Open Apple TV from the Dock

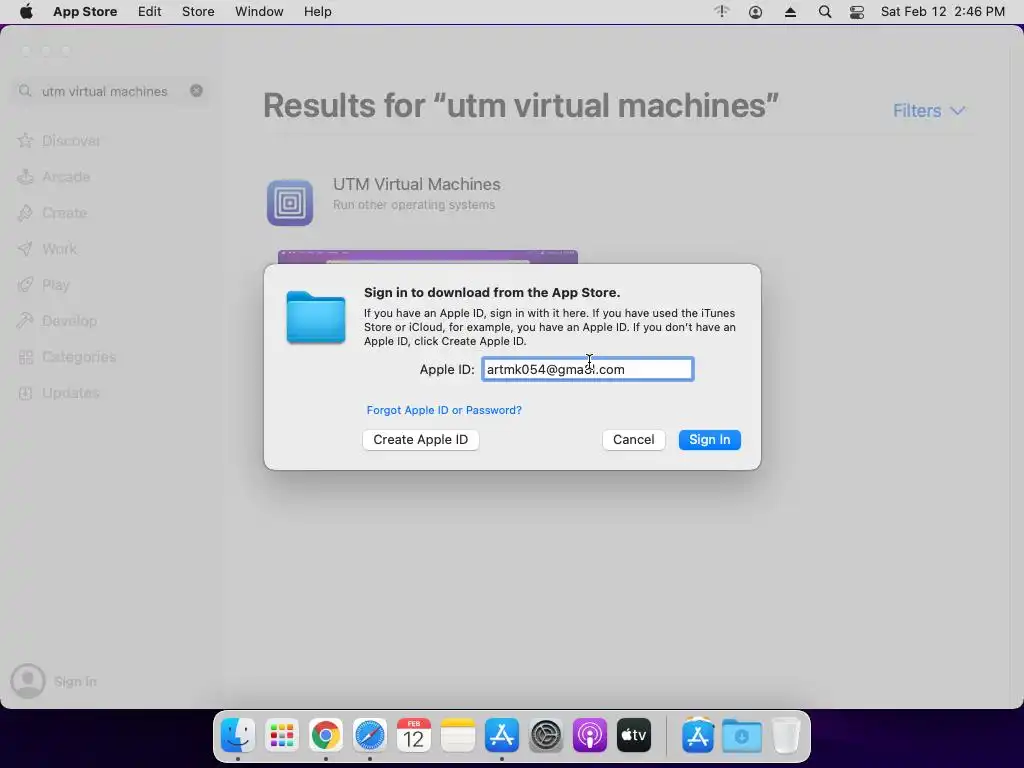coord(633,735)
